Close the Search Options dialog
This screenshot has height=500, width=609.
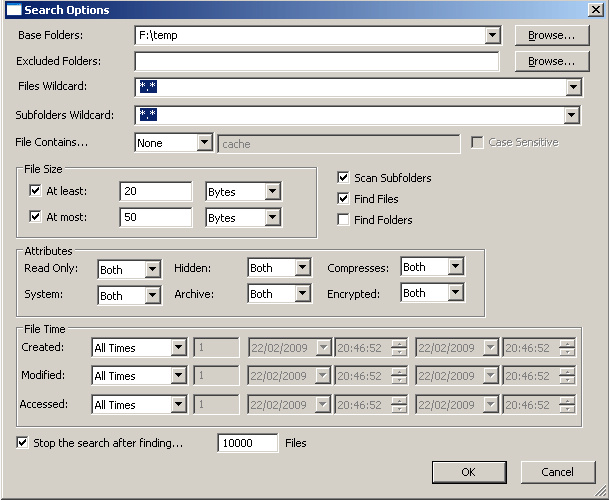coord(595,9)
